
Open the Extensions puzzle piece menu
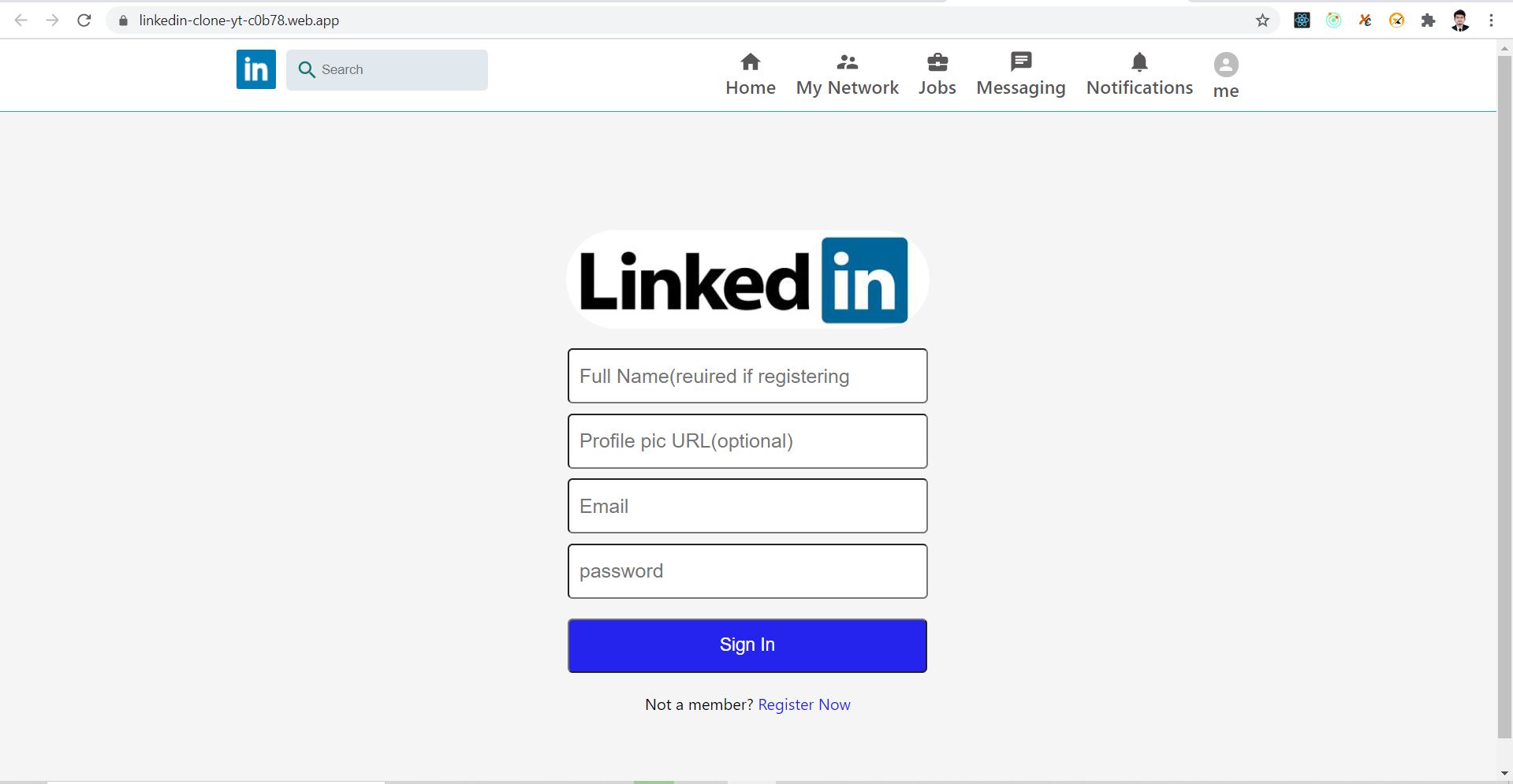pos(1428,20)
